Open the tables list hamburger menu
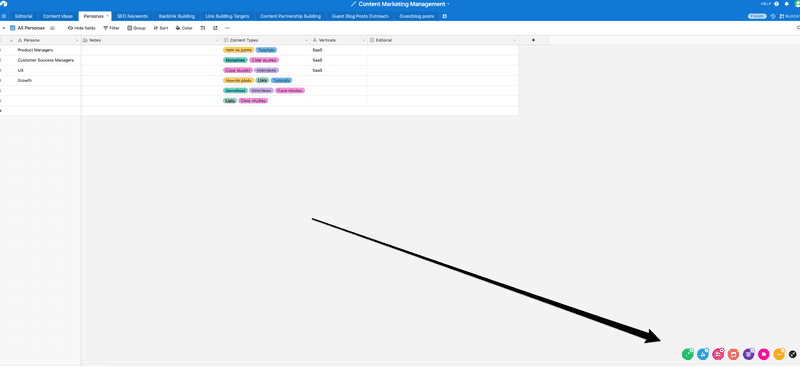The width and height of the screenshot is (800, 367). [4, 16]
